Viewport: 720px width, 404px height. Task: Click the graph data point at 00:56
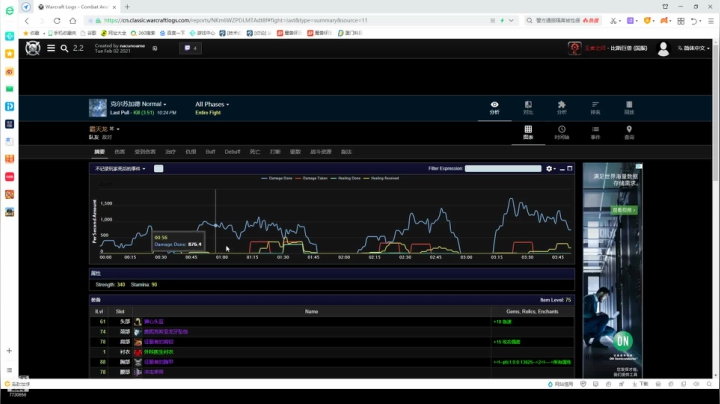coord(215,225)
